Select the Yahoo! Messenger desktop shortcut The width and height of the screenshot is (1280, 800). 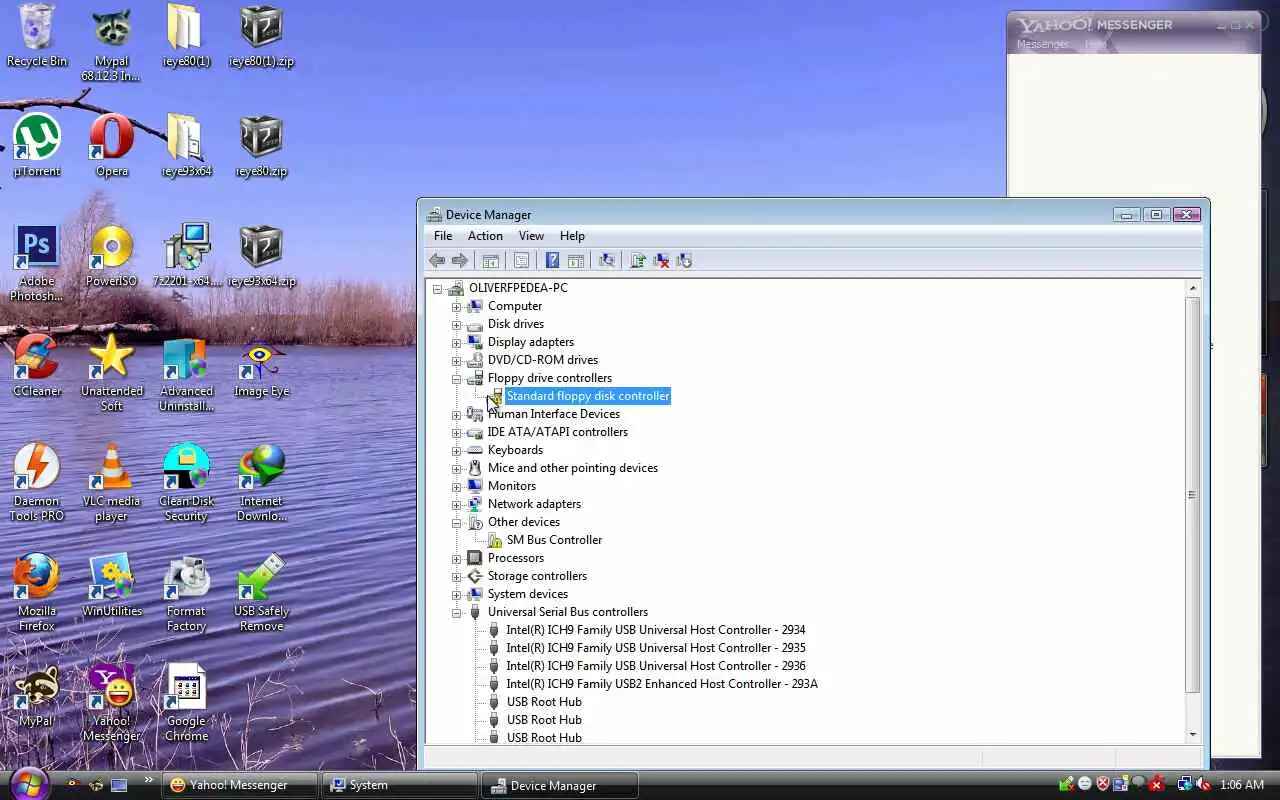point(112,703)
